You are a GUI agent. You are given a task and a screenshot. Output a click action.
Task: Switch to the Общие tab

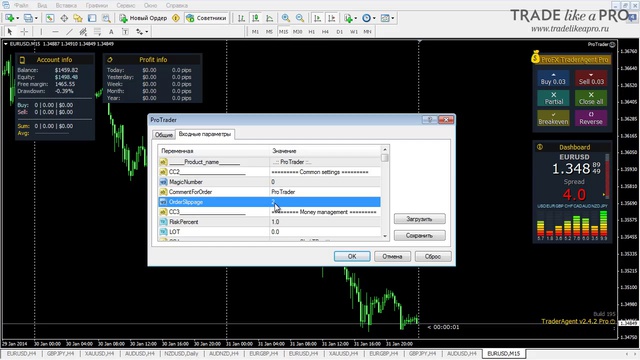point(163,135)
